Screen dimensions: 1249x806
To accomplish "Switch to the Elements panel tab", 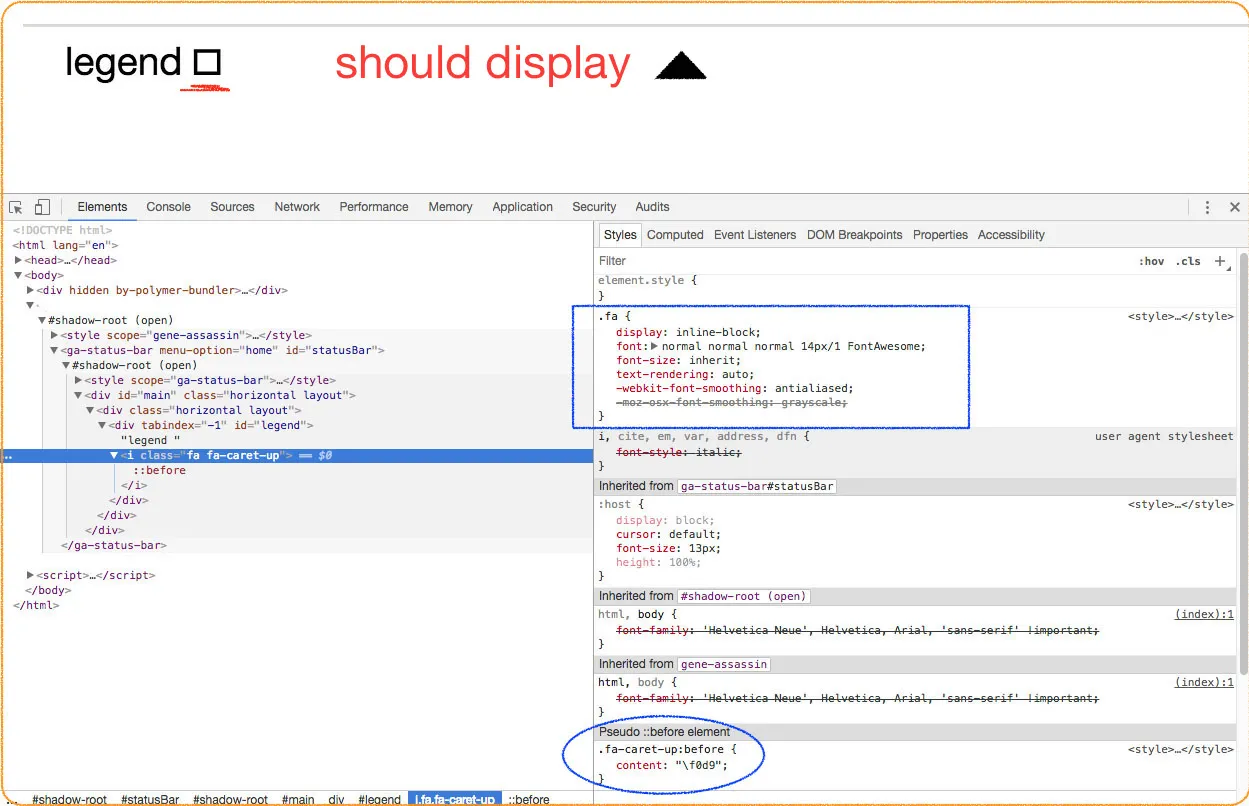I will click(102, 207).
